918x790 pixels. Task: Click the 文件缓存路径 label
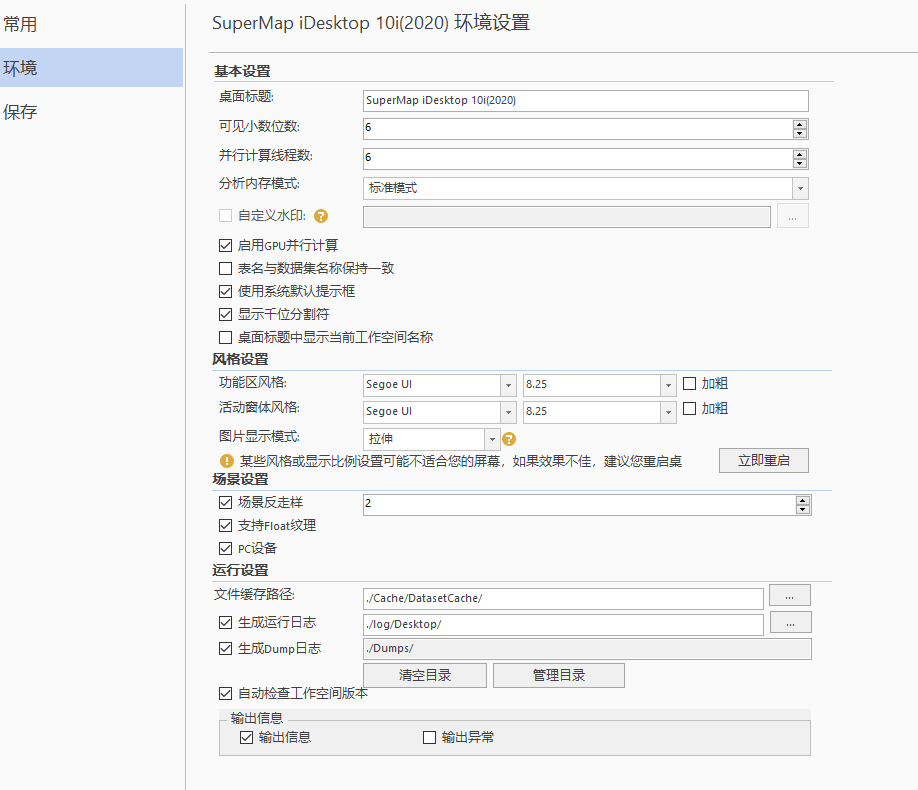coord(255,594)
